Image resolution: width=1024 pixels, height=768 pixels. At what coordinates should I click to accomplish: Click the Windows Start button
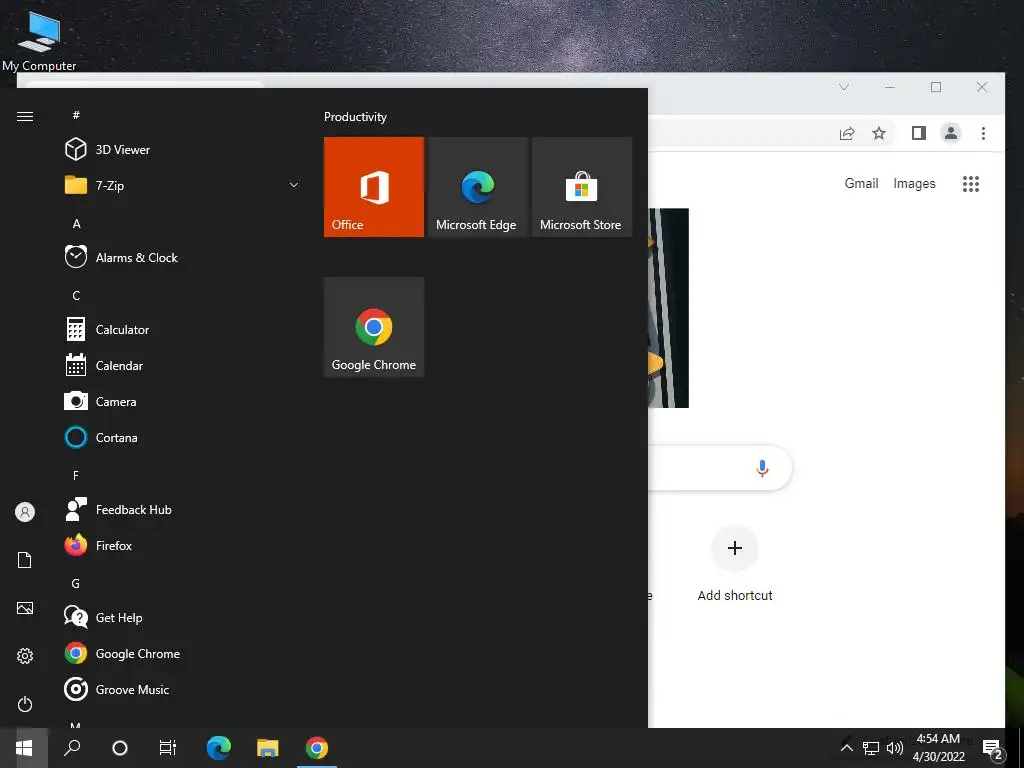(24, 748)
